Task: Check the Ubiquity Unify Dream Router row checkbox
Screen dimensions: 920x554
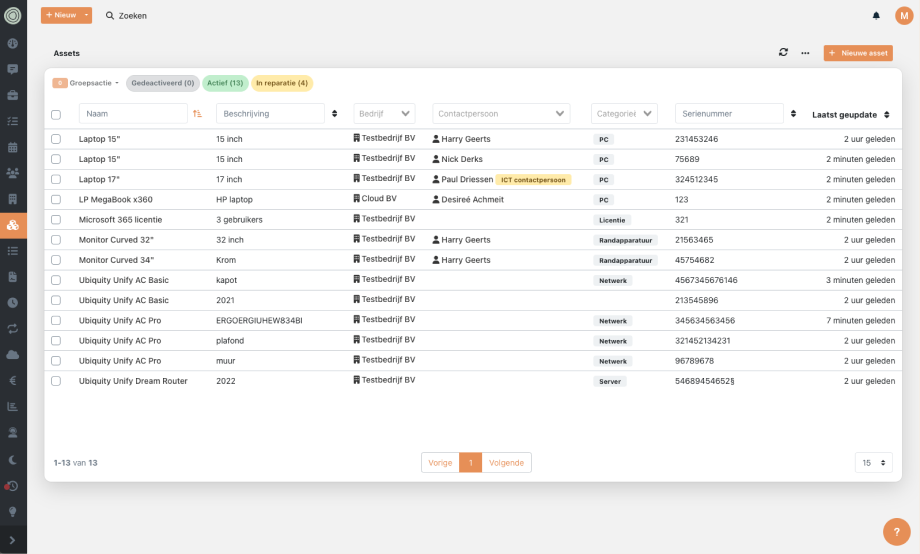Action: point(56,381)
